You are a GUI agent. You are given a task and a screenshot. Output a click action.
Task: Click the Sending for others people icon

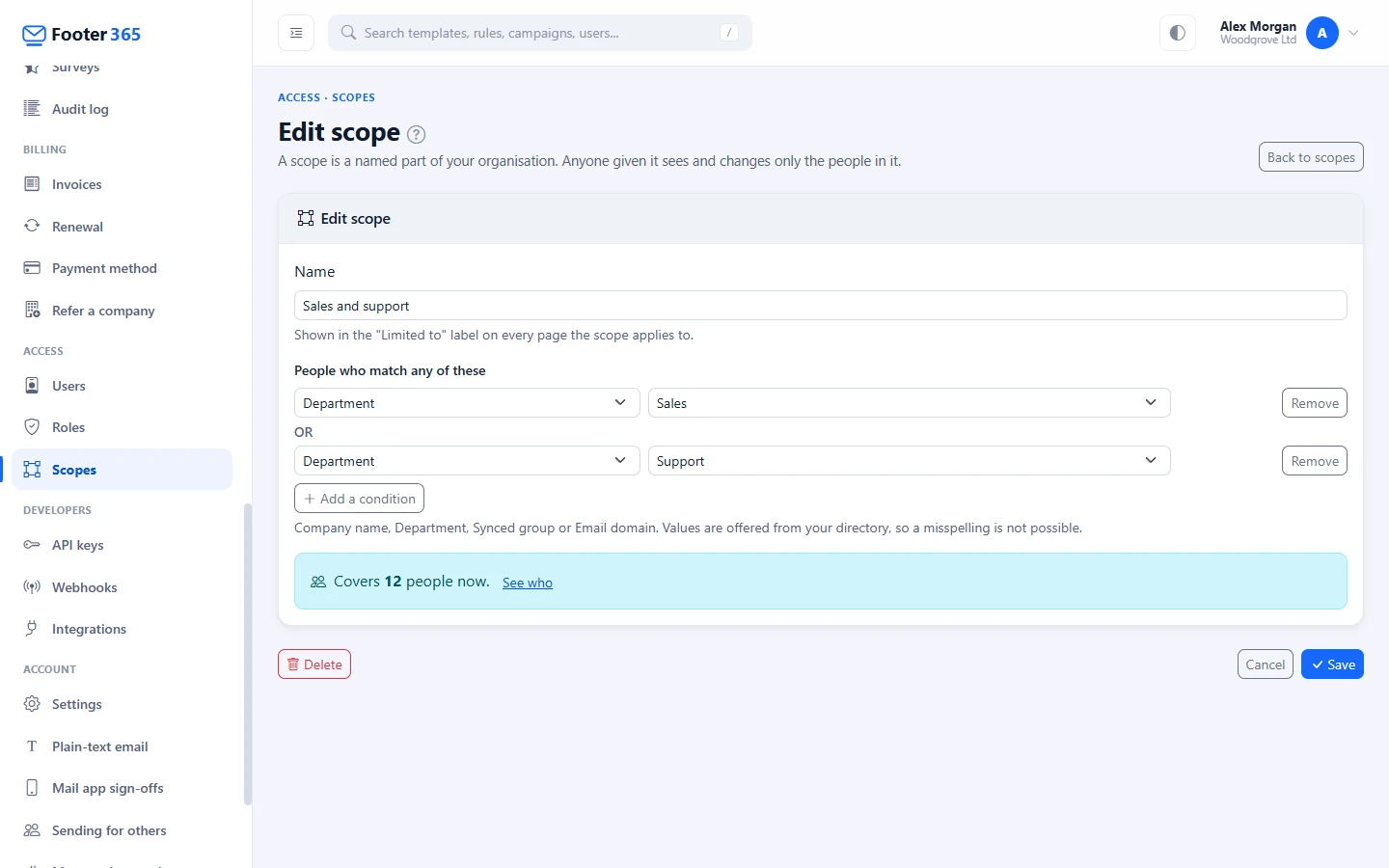point(32,830)
